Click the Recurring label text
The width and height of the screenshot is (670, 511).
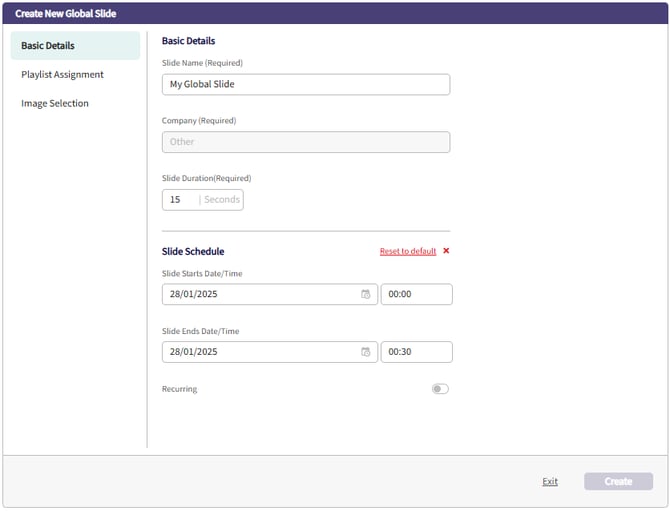(x=179, y=389)
